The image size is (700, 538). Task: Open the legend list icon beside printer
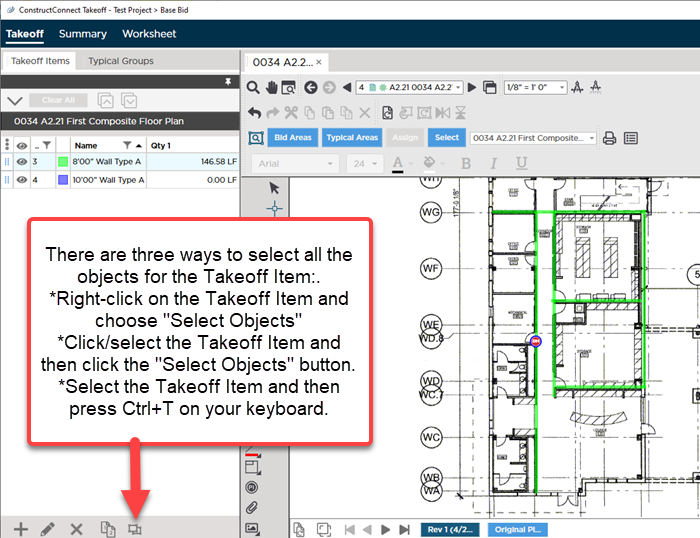(631, 138)
